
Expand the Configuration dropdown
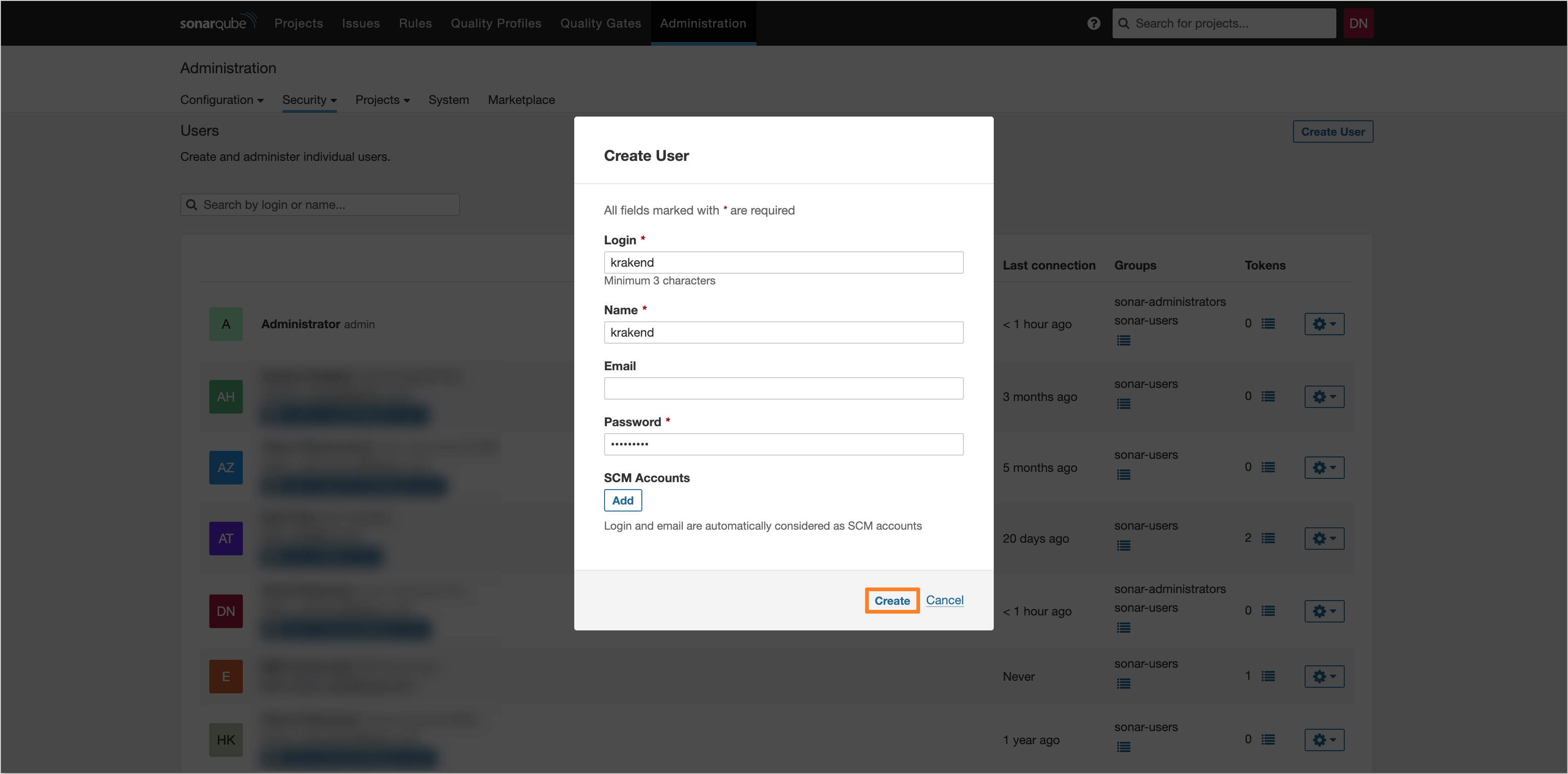coord(221,100)
